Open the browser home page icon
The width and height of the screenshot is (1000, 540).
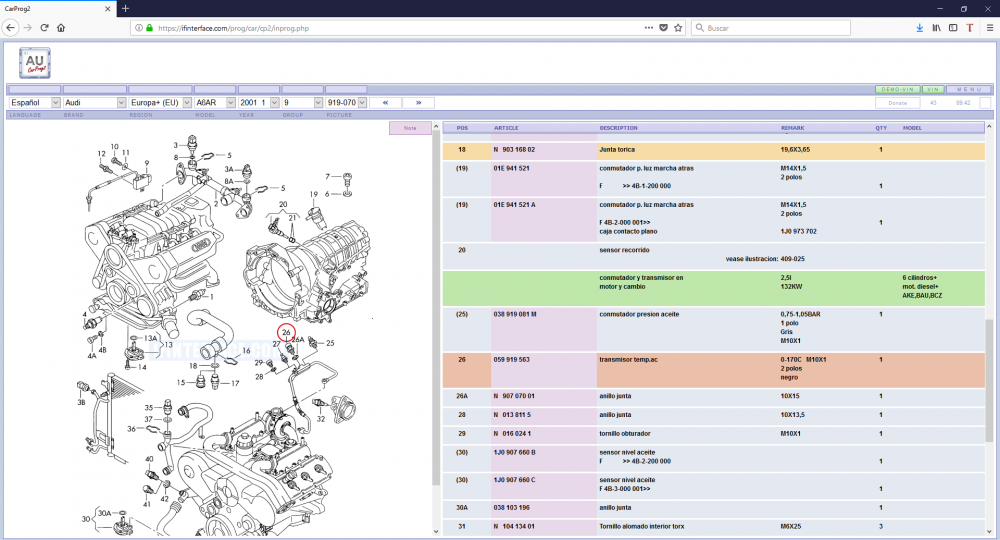coord(61,27)
